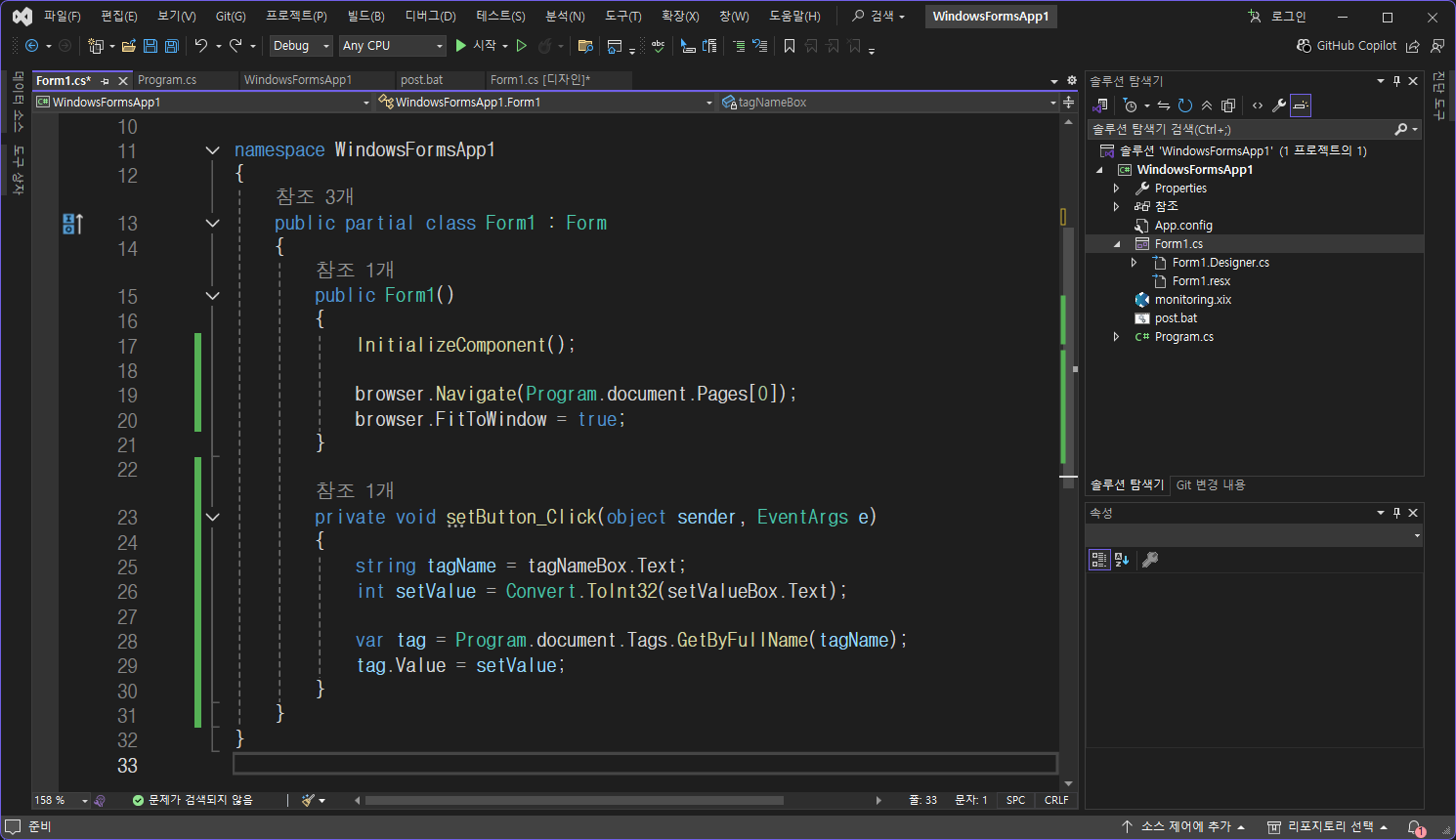The image size is (1456, 840).
Task: Click the bookmark icon in toolbar
Action: click(790, 46)
